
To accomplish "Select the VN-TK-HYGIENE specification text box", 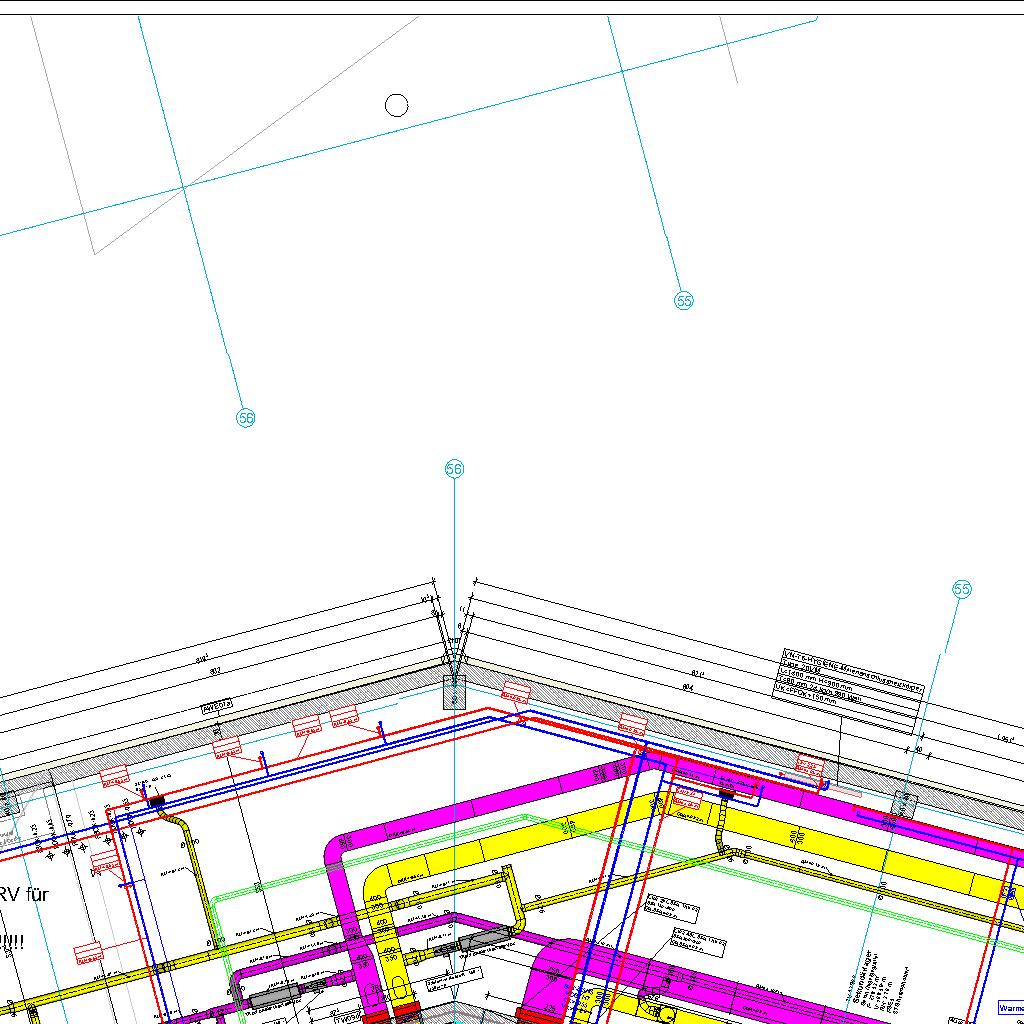I will pyautogui.click(x=849, y=679).
